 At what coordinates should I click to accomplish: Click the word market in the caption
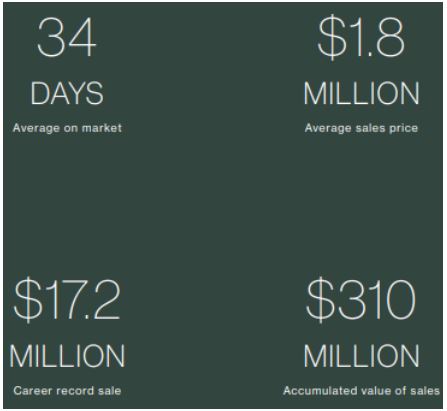(102, 128)
